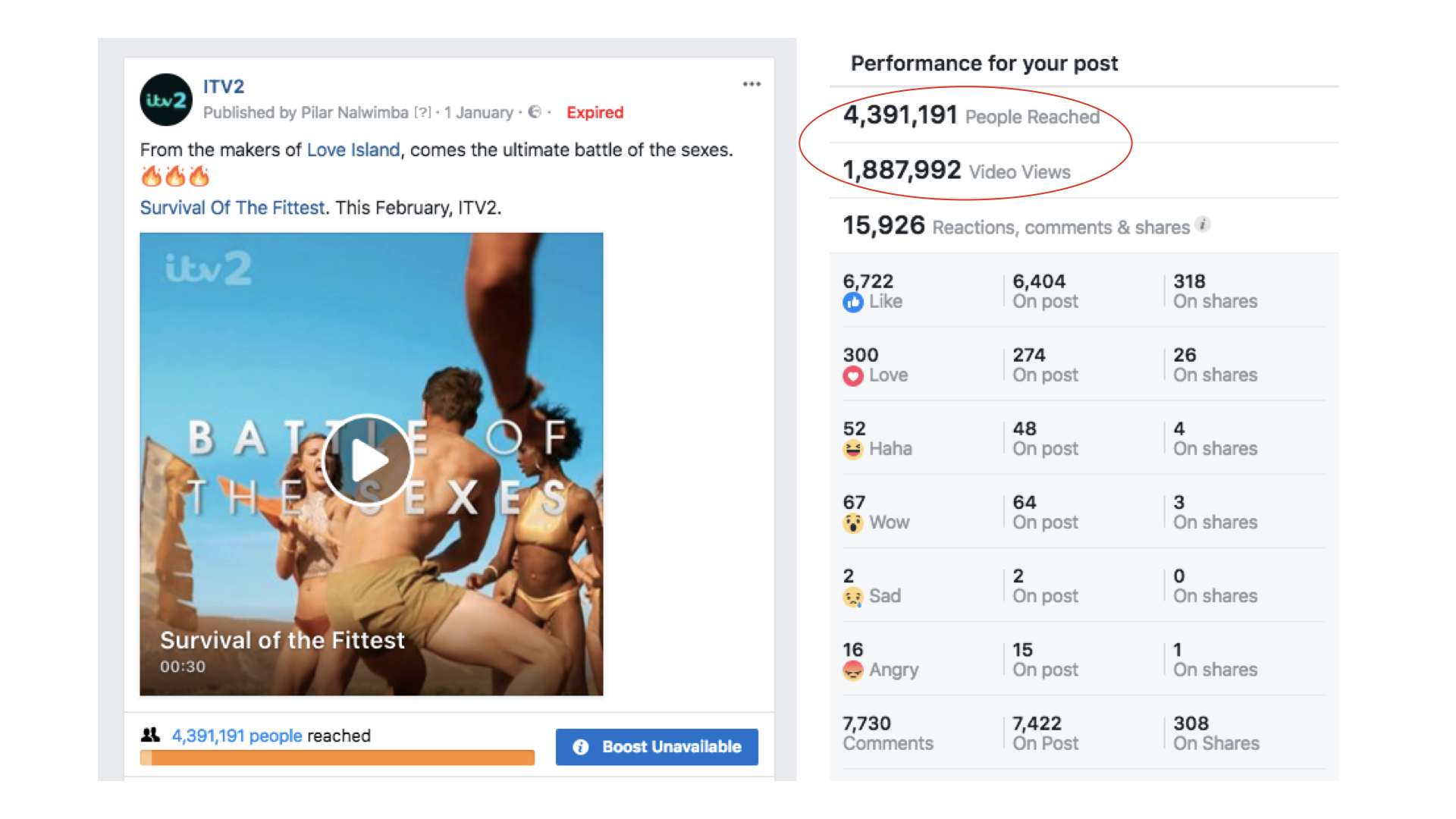Open the Love Island link
The height and width of the screenshot is (819, 1456).
[353, 150]
